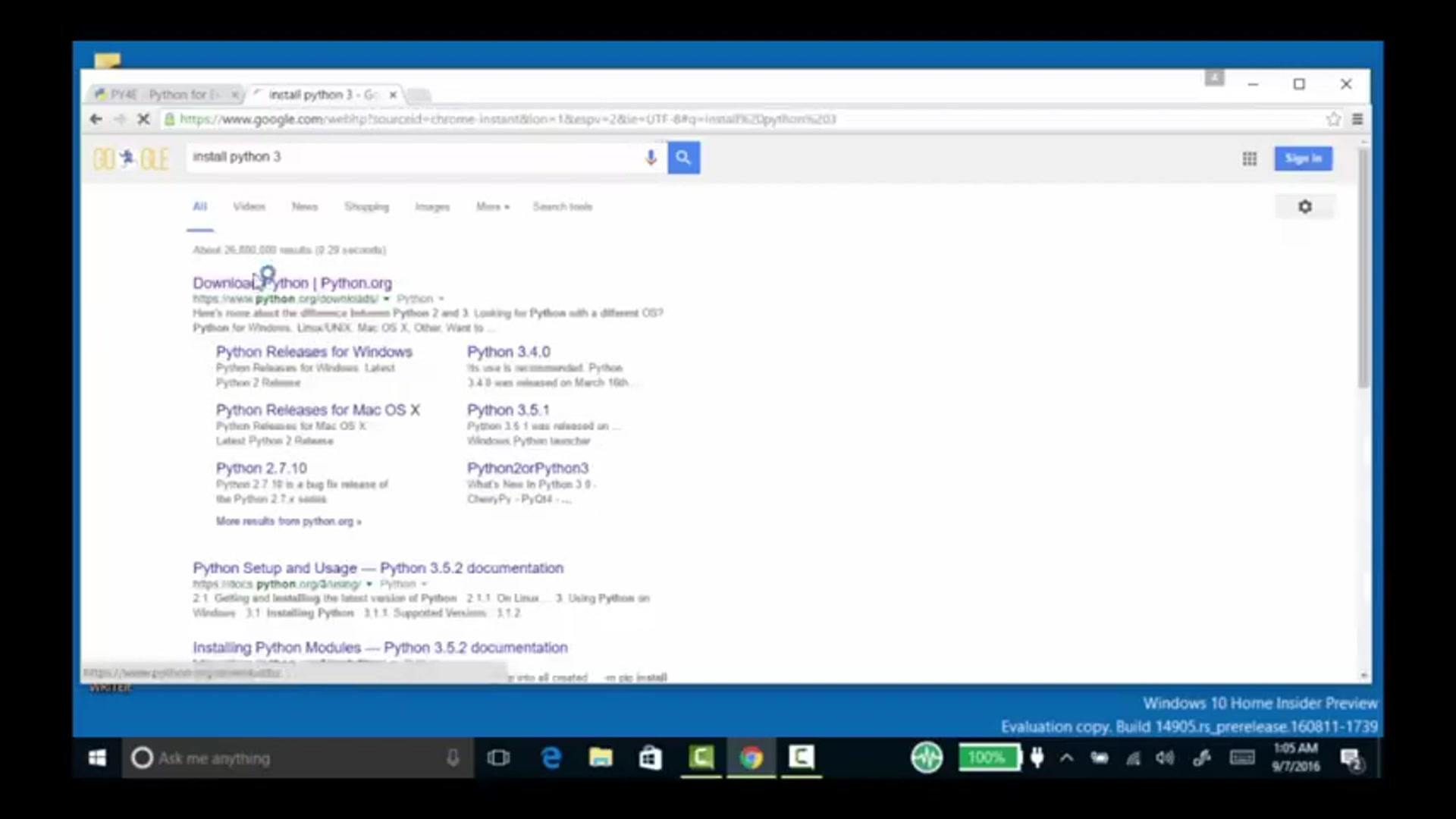Open Python Releases for Mac OS X link

coord(318,409)
